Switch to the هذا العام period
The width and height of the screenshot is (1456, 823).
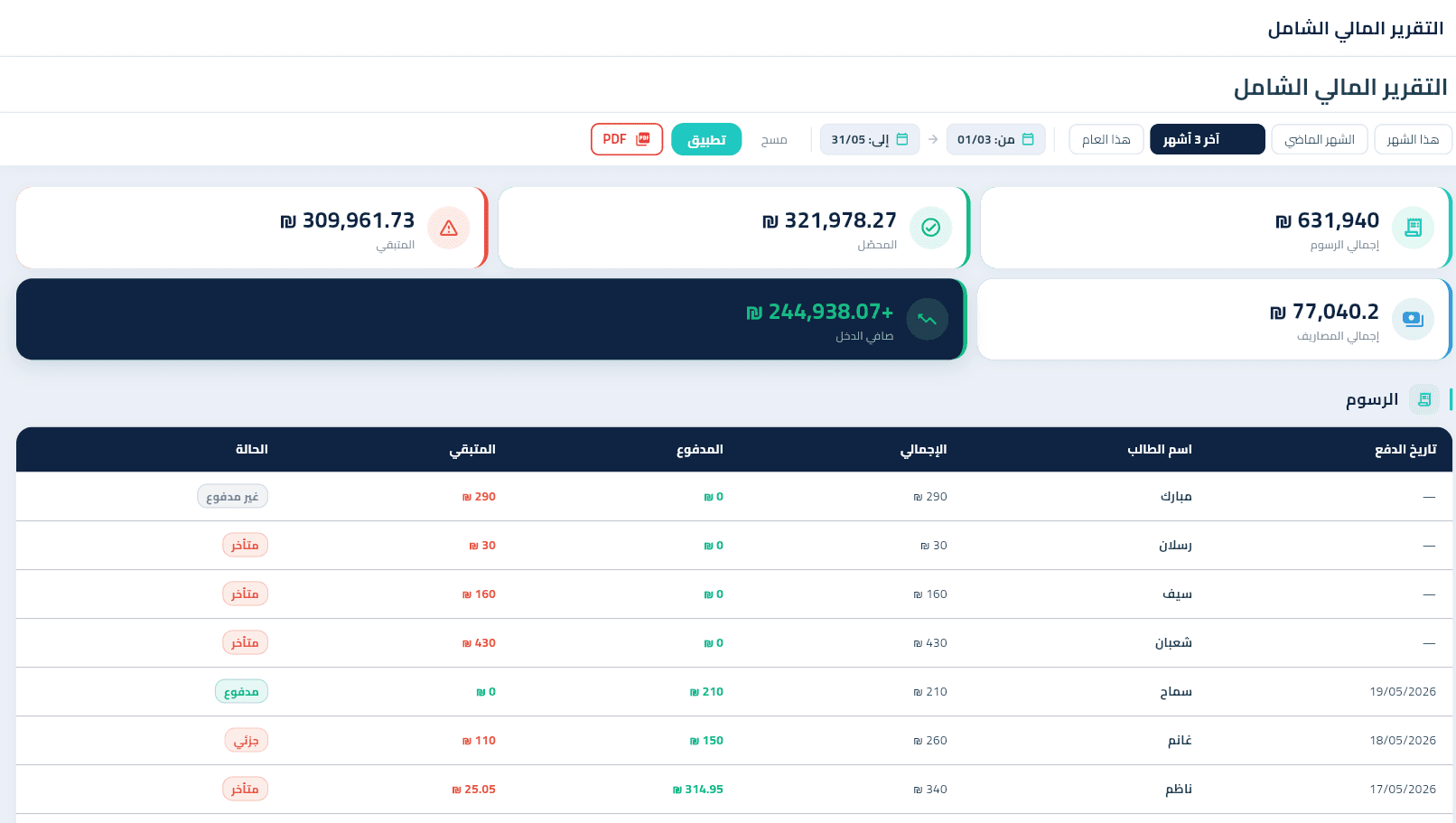point(1106,139)
